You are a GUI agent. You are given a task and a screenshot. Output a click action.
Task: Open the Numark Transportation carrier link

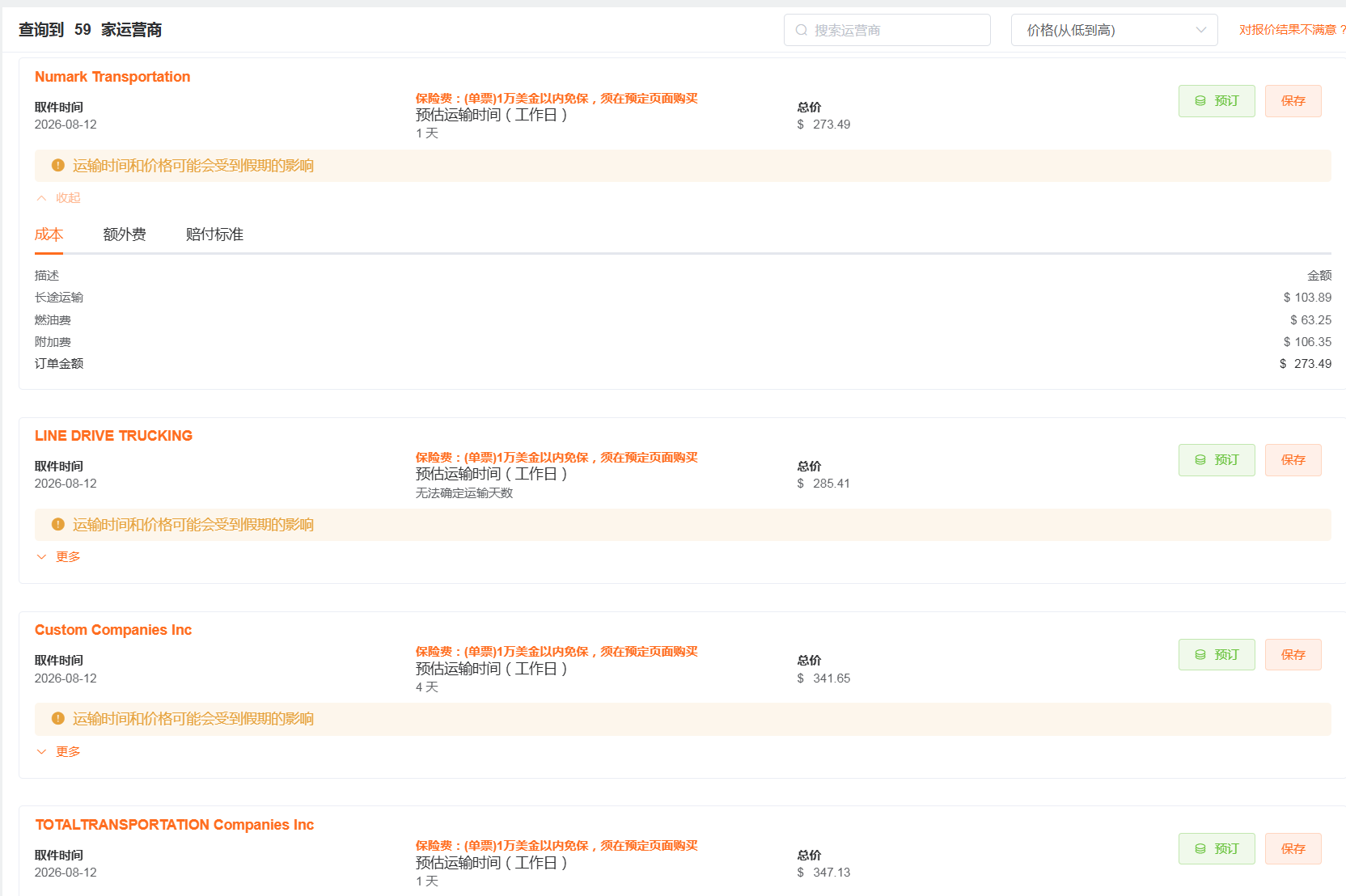tap(112, 77)
